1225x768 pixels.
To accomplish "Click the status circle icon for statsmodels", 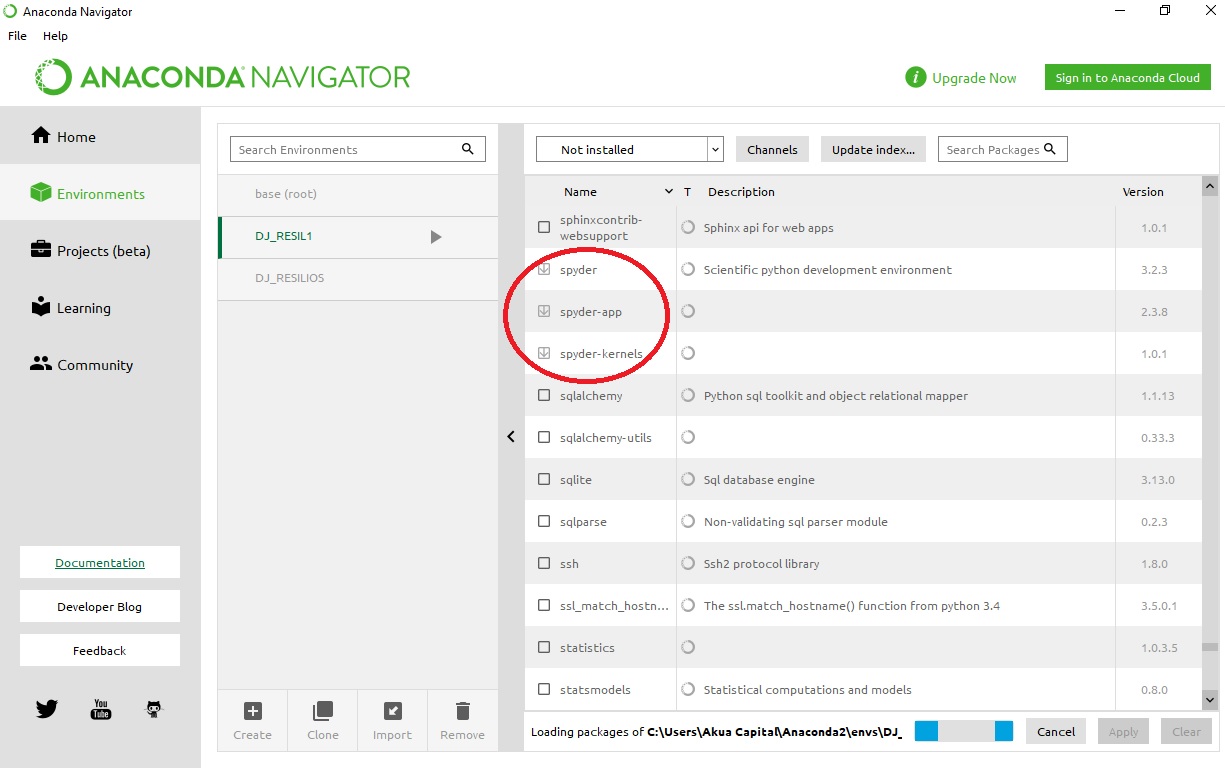I will coord(688,689).
